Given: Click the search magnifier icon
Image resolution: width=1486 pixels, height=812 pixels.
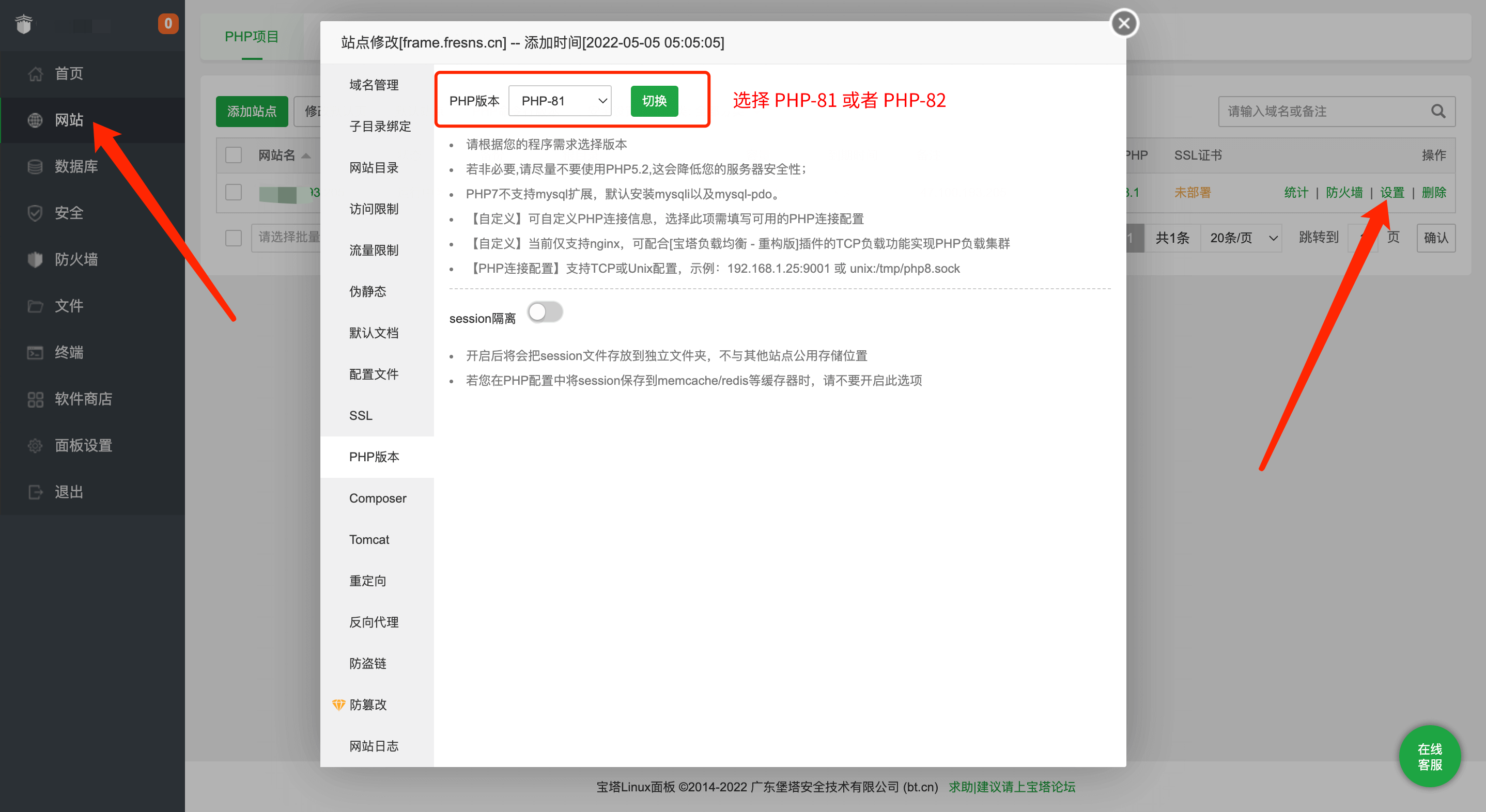Looking at the screenshot, I should pos(1438,111).
